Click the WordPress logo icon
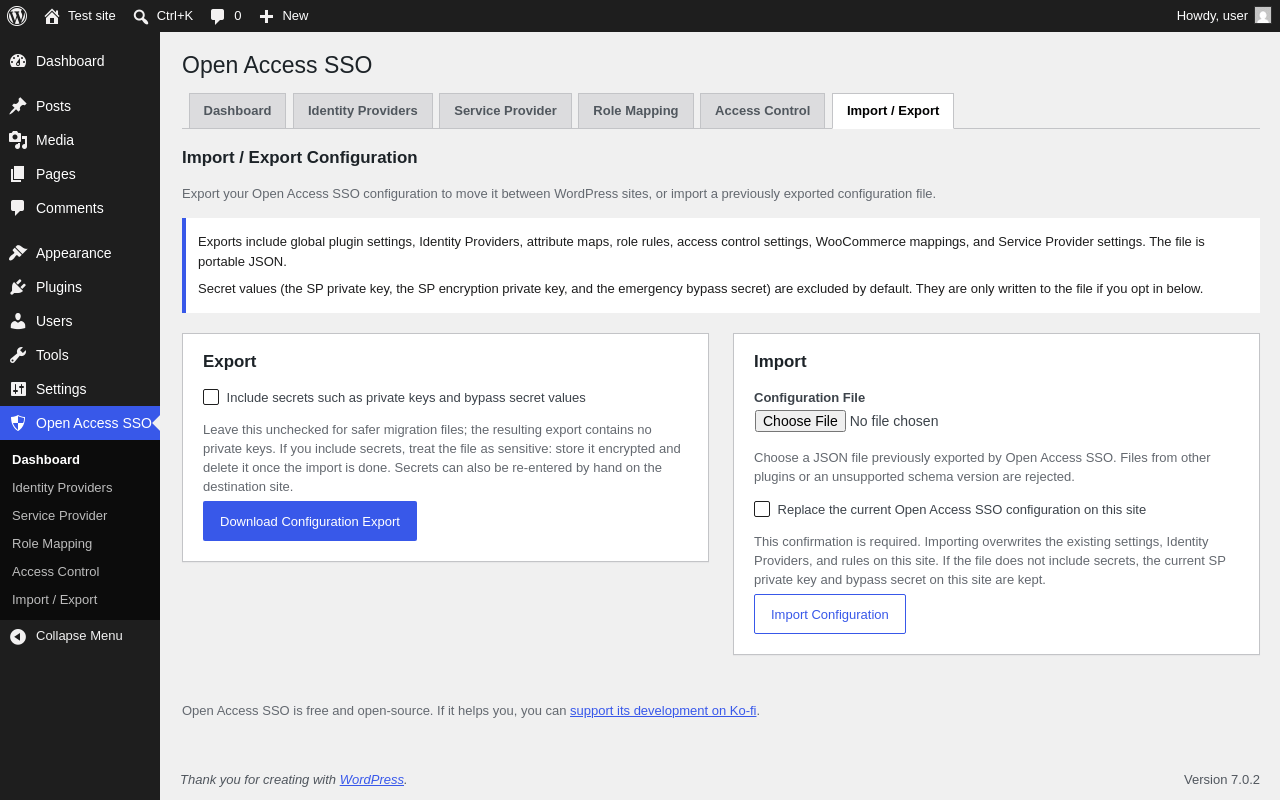Viewport: 1280px width, 800px height. (x=17, y=16)
